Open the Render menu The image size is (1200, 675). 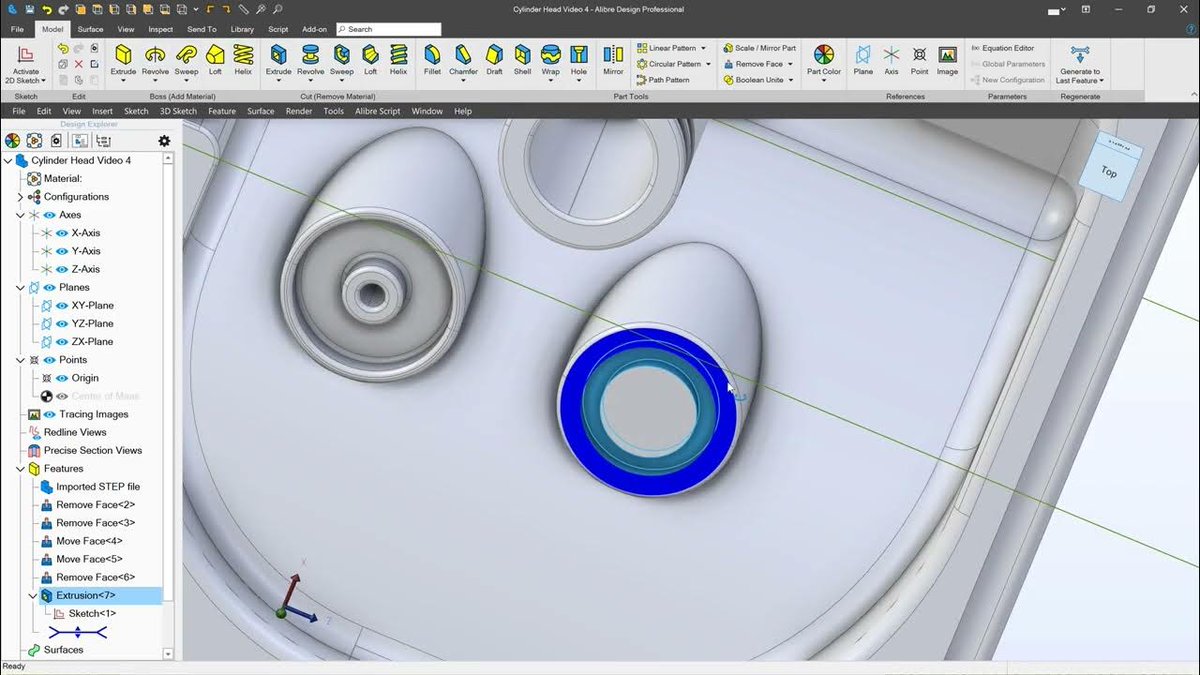coord(299,111)
